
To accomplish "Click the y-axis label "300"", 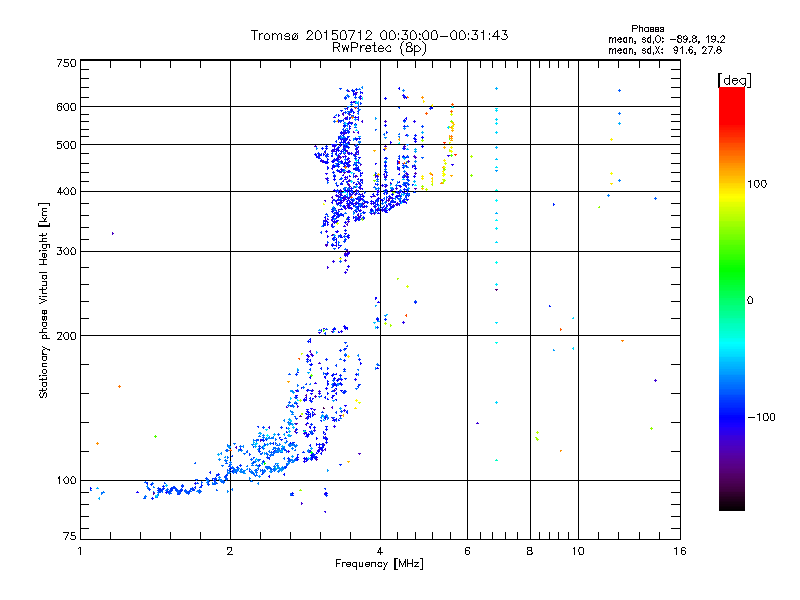I will click(66, 252).
